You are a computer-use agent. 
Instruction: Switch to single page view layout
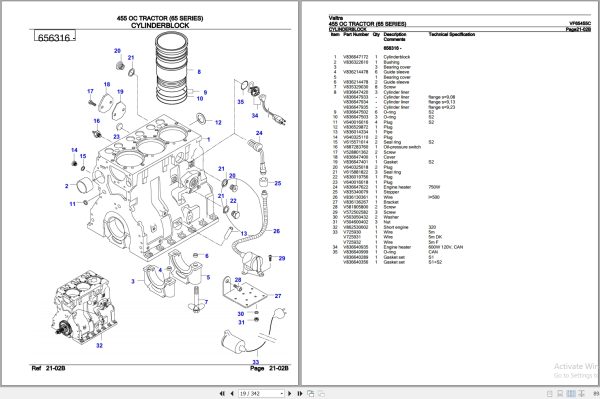(x=550, y=393)
